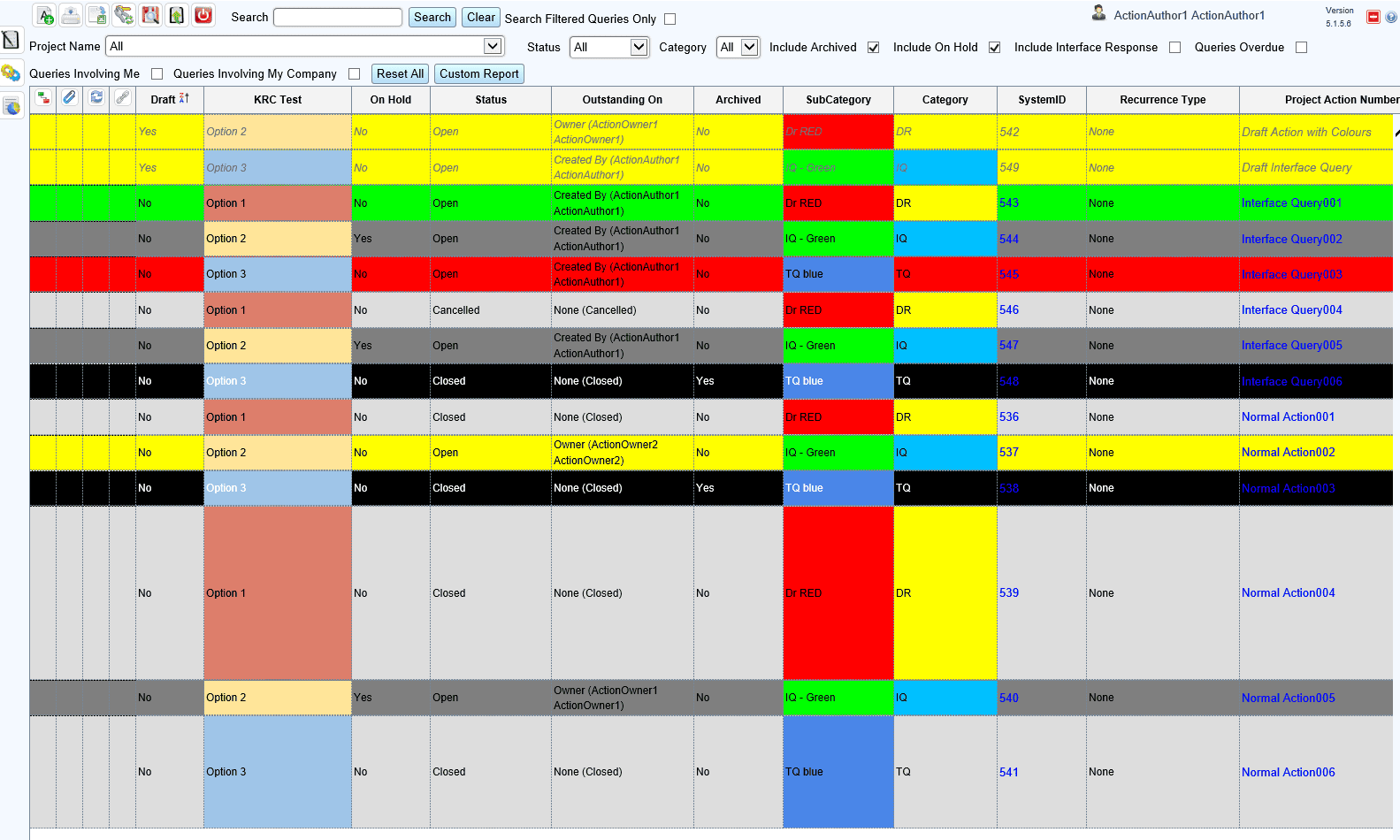Check the Queries Involving Me box
Image resolution: width=1400 pixels, height=840 pixels.
157,74
